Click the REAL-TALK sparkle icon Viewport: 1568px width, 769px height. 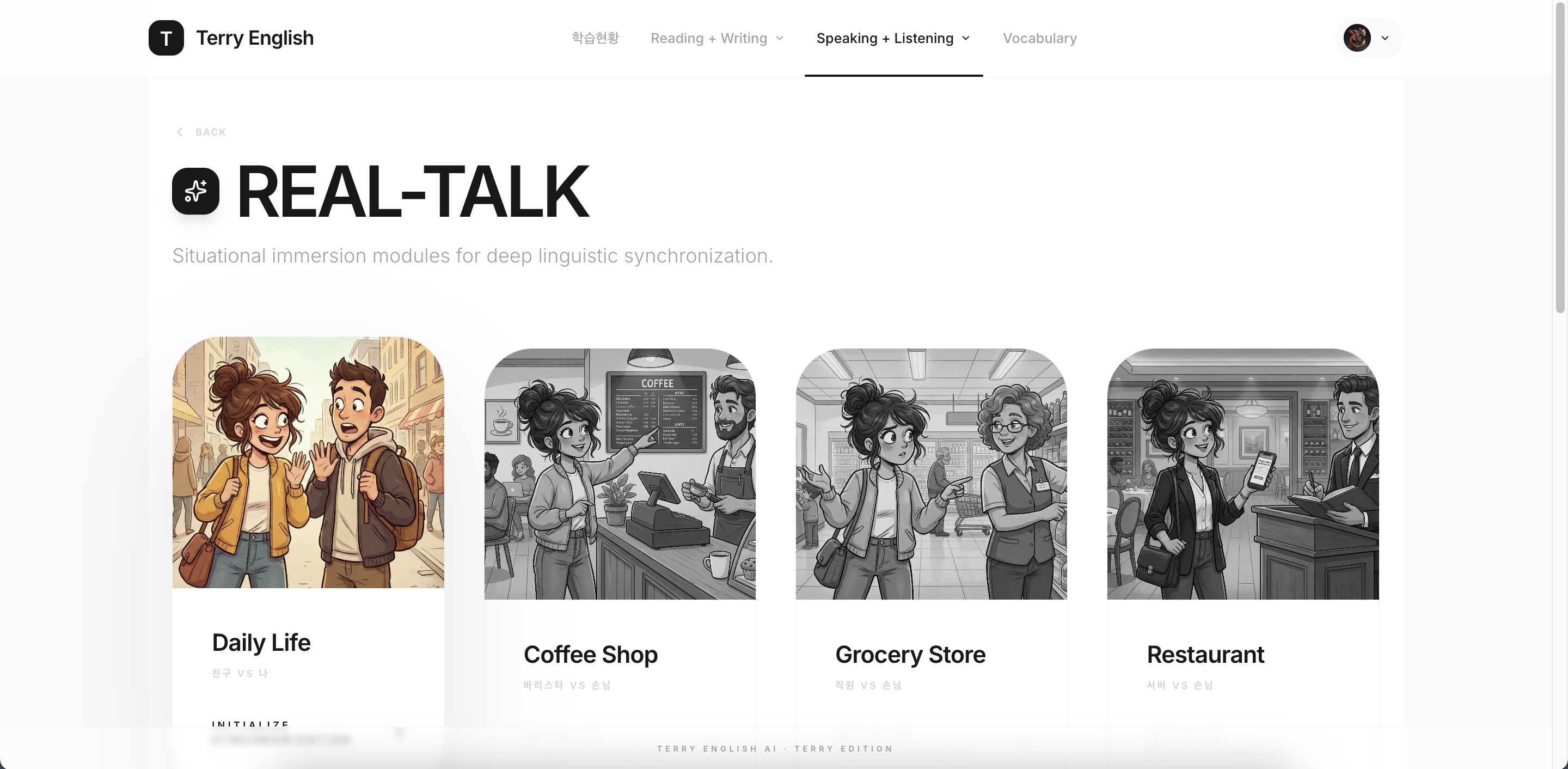pos(195,191)
